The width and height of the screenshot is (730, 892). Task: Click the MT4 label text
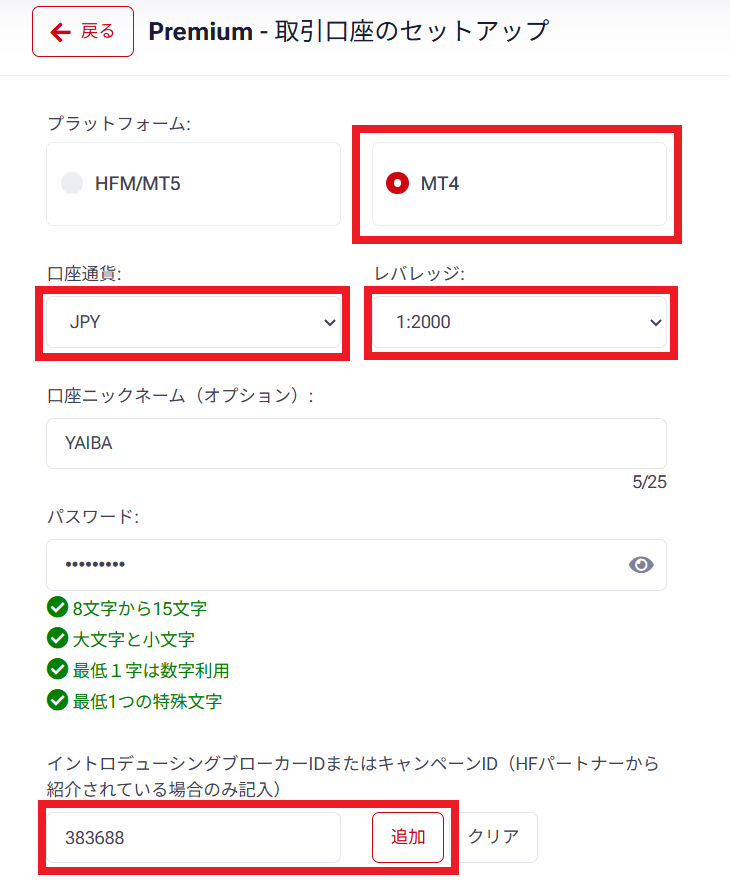pyautogui.click(x=439, y=184)
